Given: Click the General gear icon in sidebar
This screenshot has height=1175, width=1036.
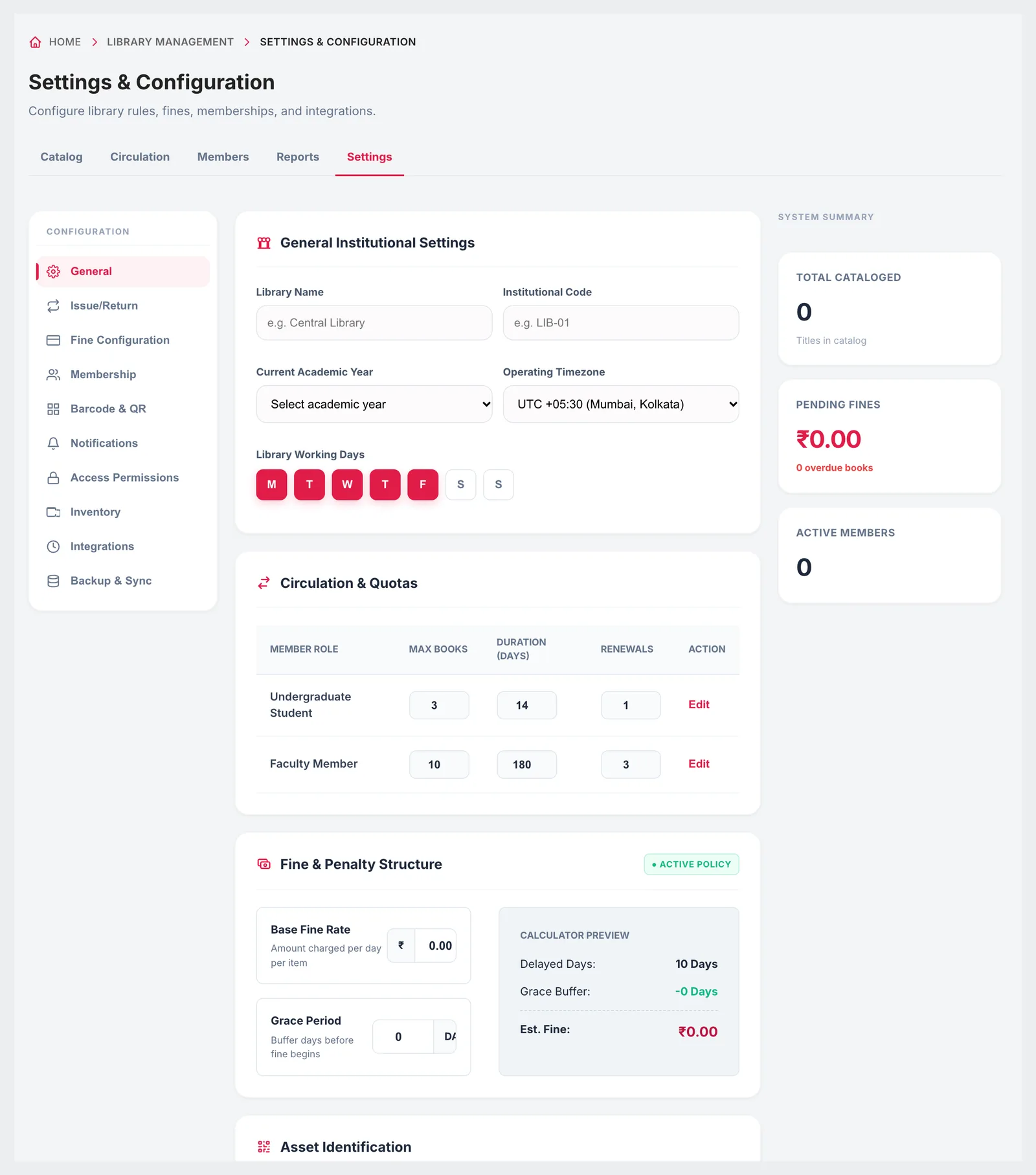Looking at the screenshot, I should click(x=54, y=272).
